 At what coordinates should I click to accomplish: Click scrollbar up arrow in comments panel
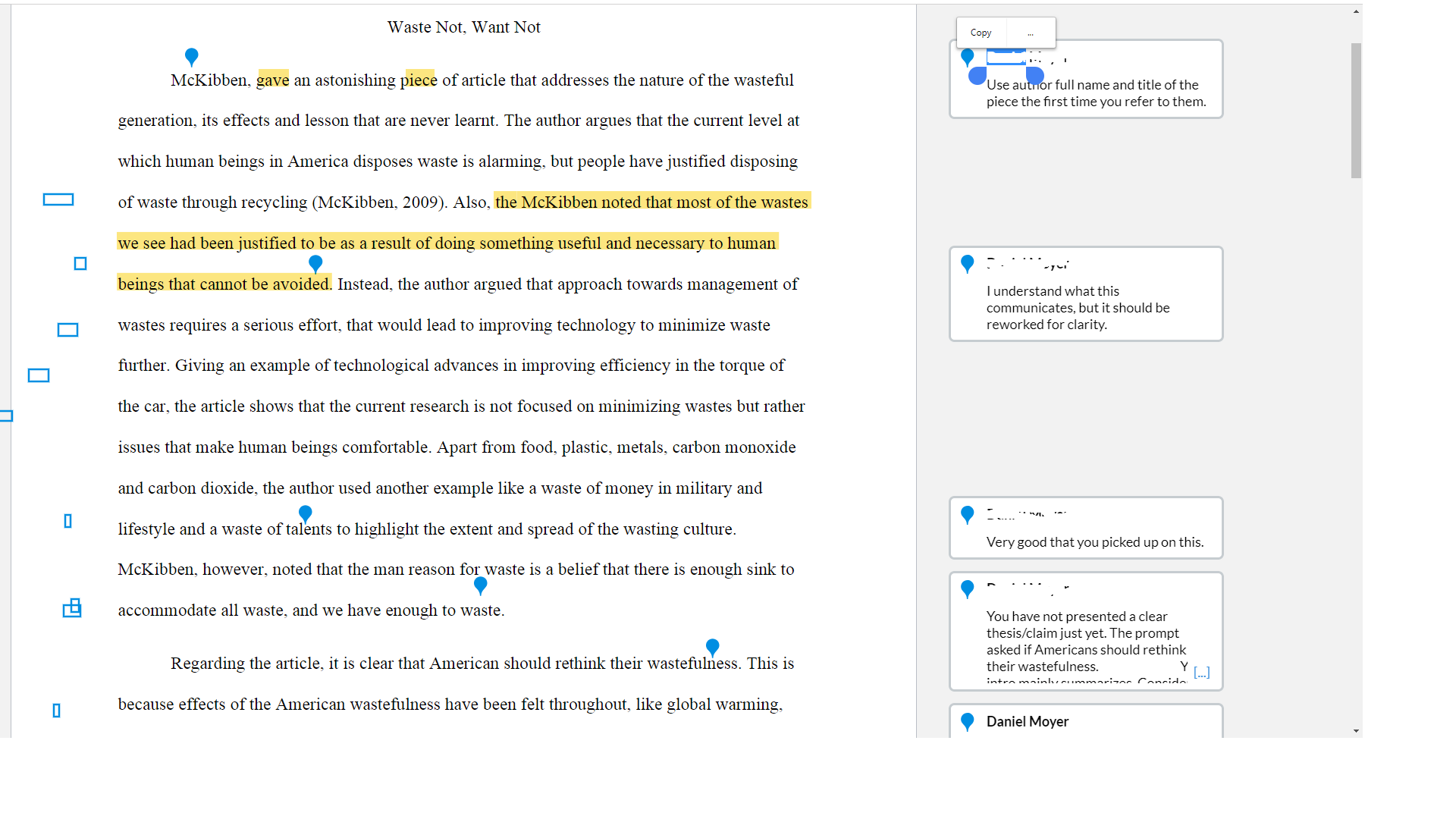[x=1356, y=11]
